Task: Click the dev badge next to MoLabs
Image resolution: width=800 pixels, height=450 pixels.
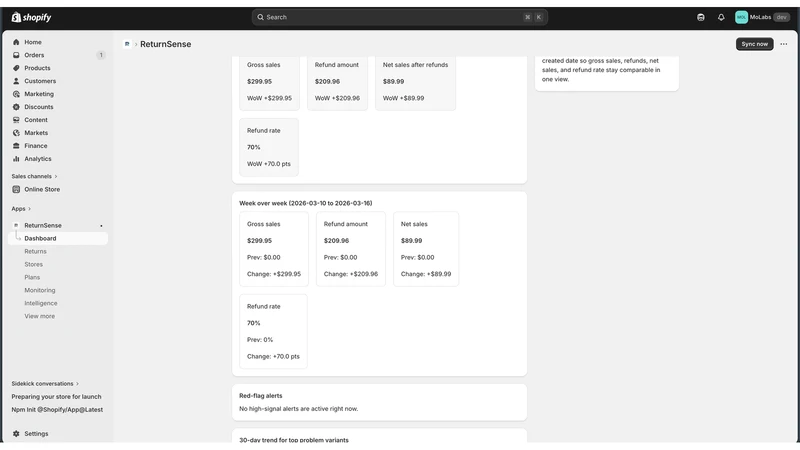Action: pos(782,17)
